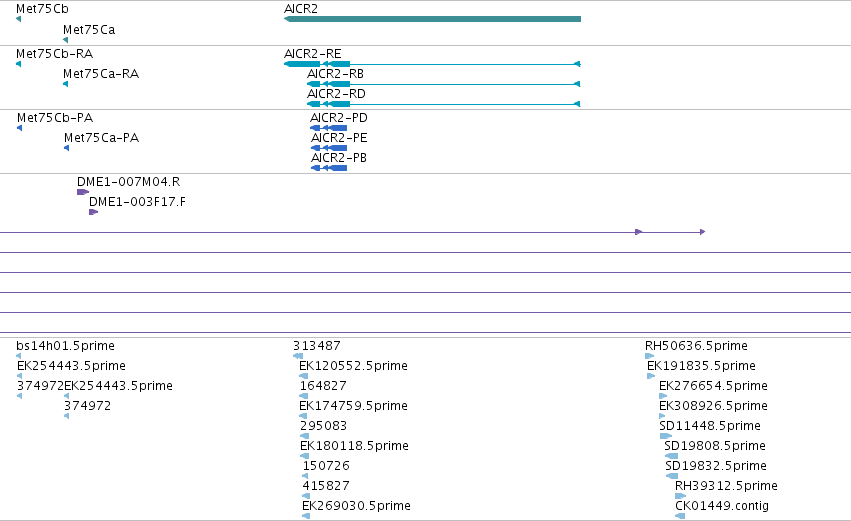Click the Met75Cb gene arrow glyph
Image resolution: width=851 pixels, height=521 pixels.
pyautogui.click(x=18, y=19)
